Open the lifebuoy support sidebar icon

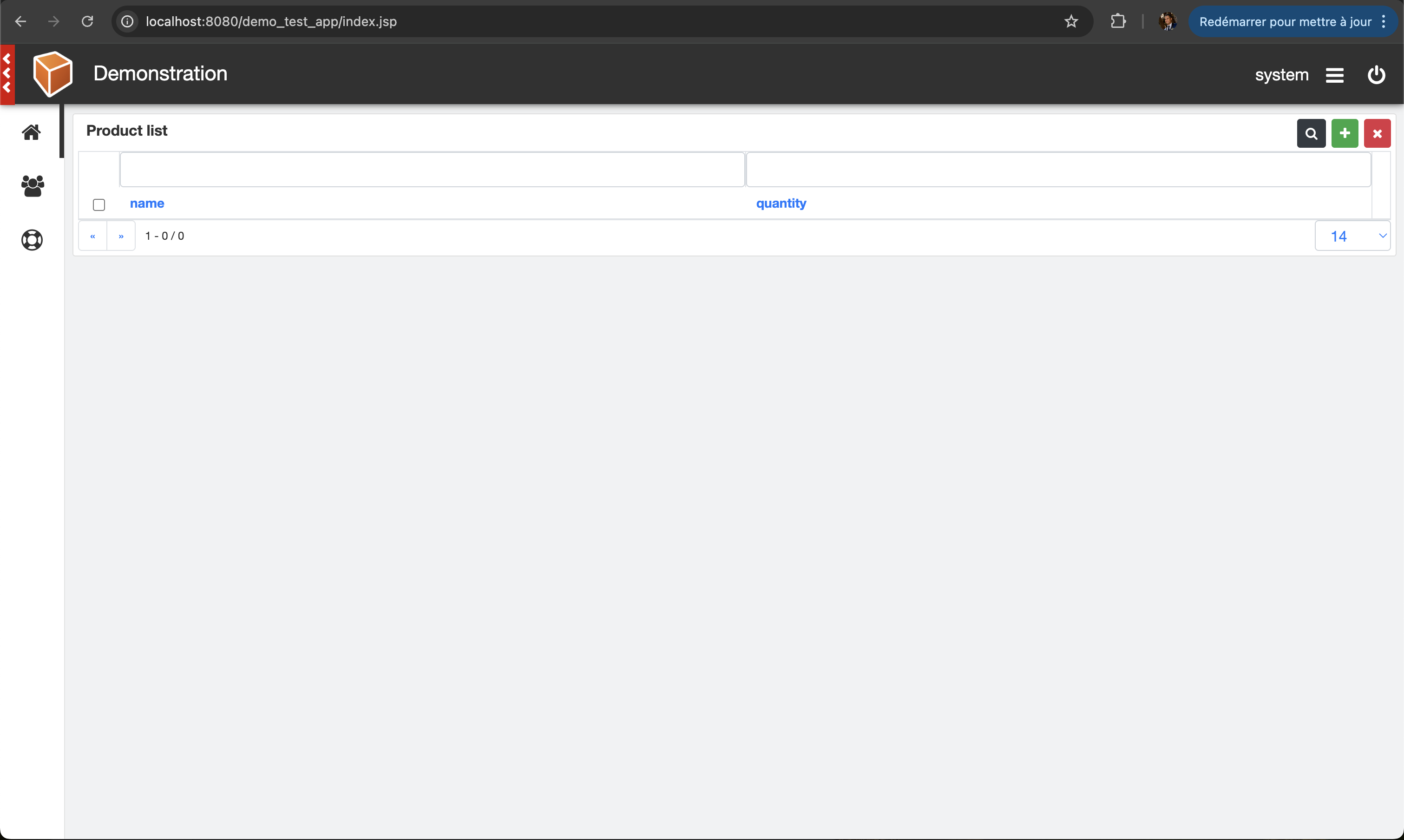click(32, 240)
